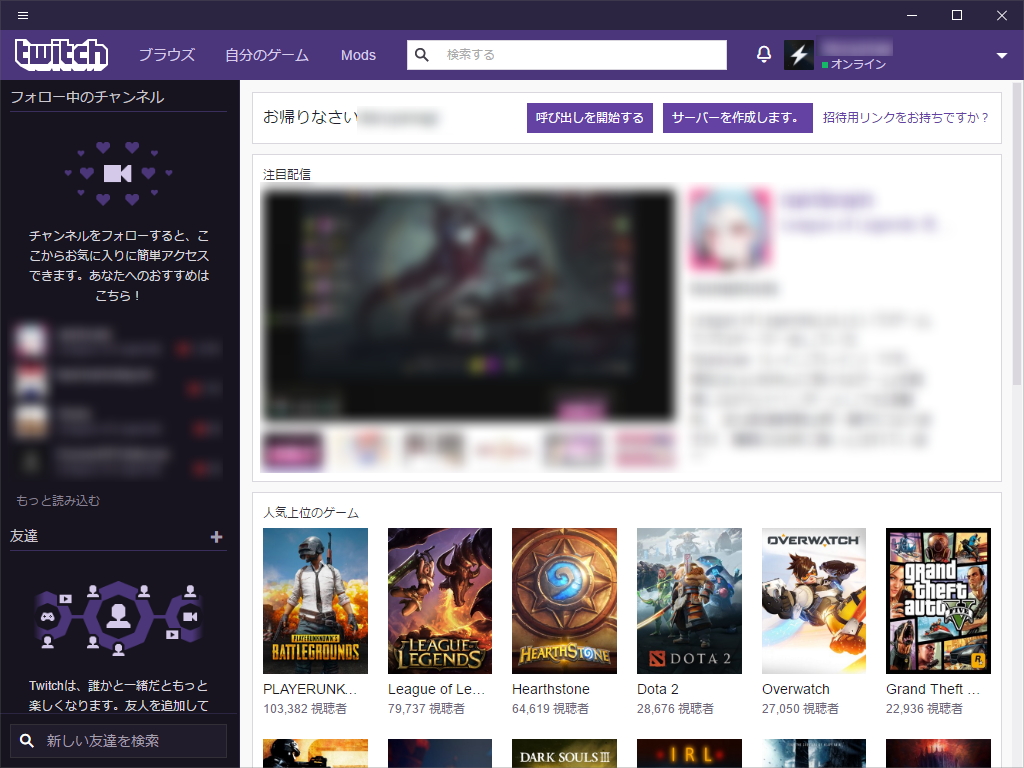1024x768 pixels.
Task: Switch to the Mods tab
Action: click(358, 55)
